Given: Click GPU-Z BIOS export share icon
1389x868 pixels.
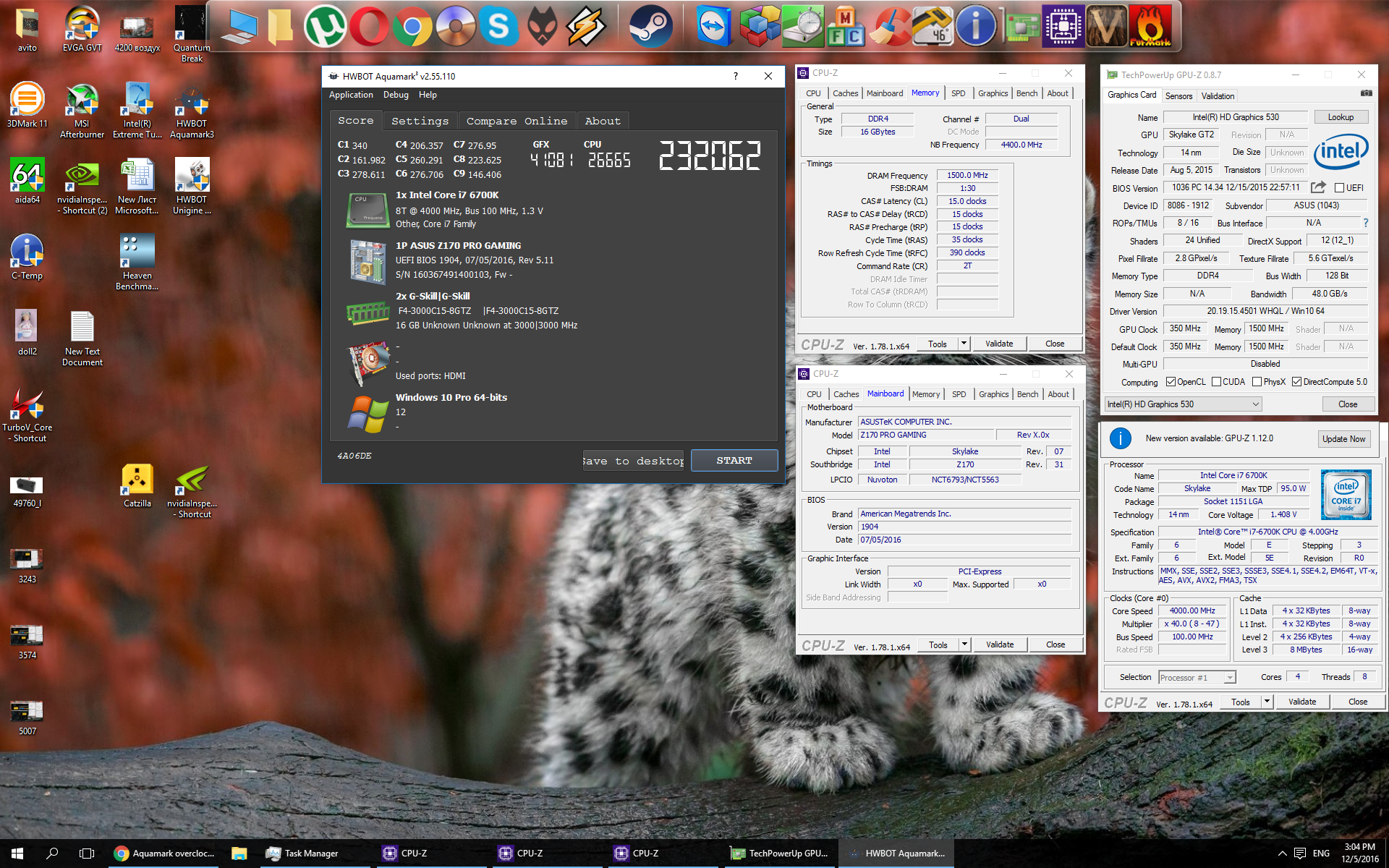Looking at the screenshot, I should [1318, 187].
